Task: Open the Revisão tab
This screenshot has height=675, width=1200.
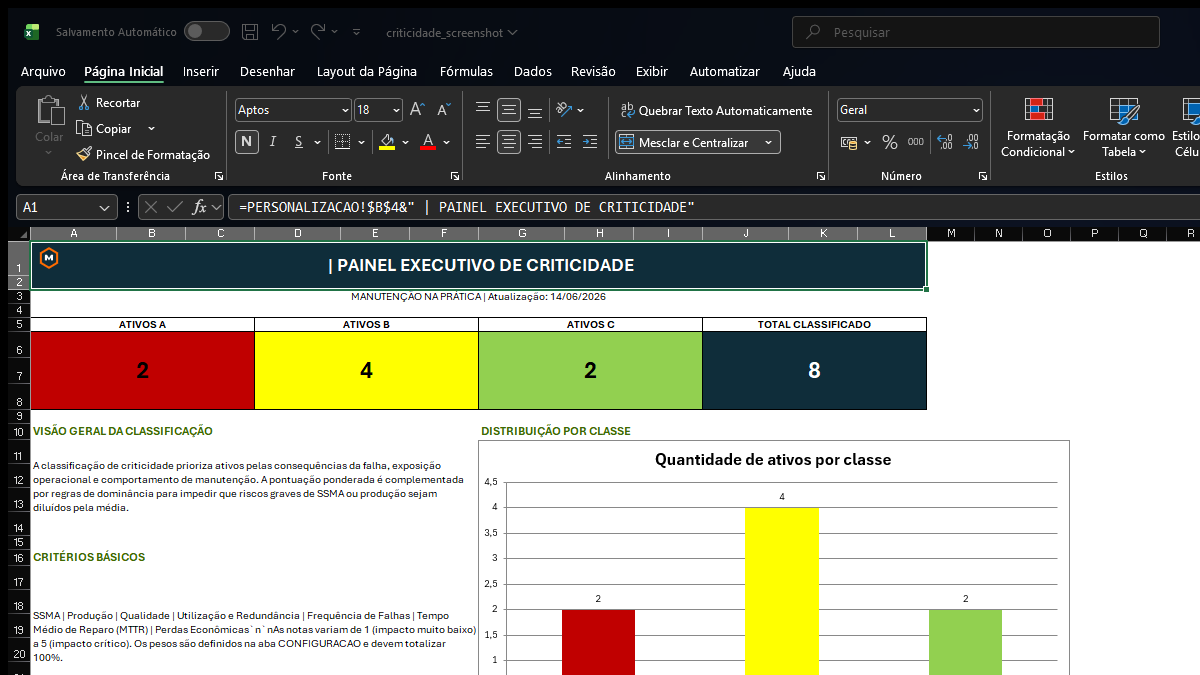Action: pyautogui.click(x=593, y=71)
